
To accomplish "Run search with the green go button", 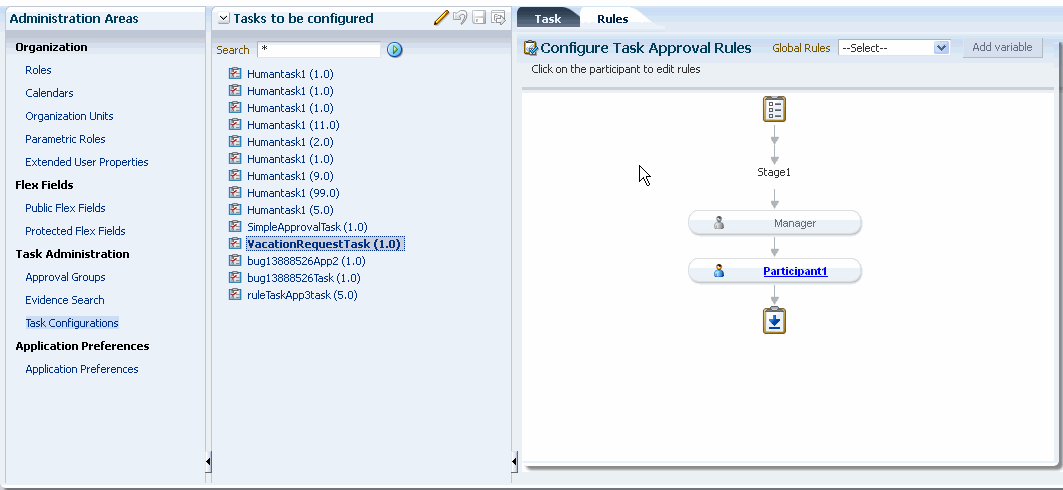I will coord(395,49).
